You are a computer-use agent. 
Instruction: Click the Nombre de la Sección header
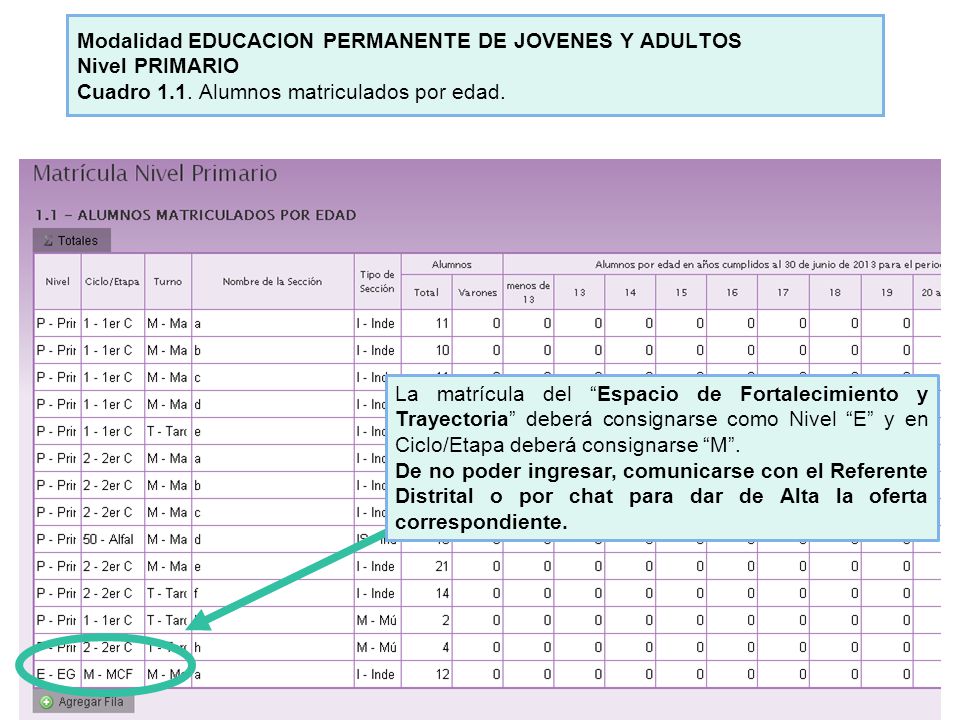(272, 282)
